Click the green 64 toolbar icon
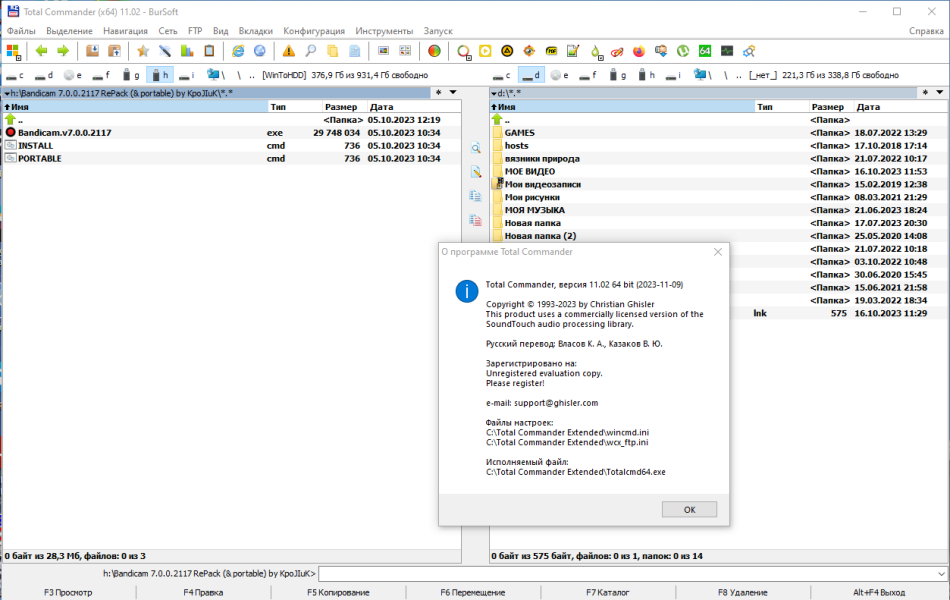The image size is (950, 600). (705, 52)
